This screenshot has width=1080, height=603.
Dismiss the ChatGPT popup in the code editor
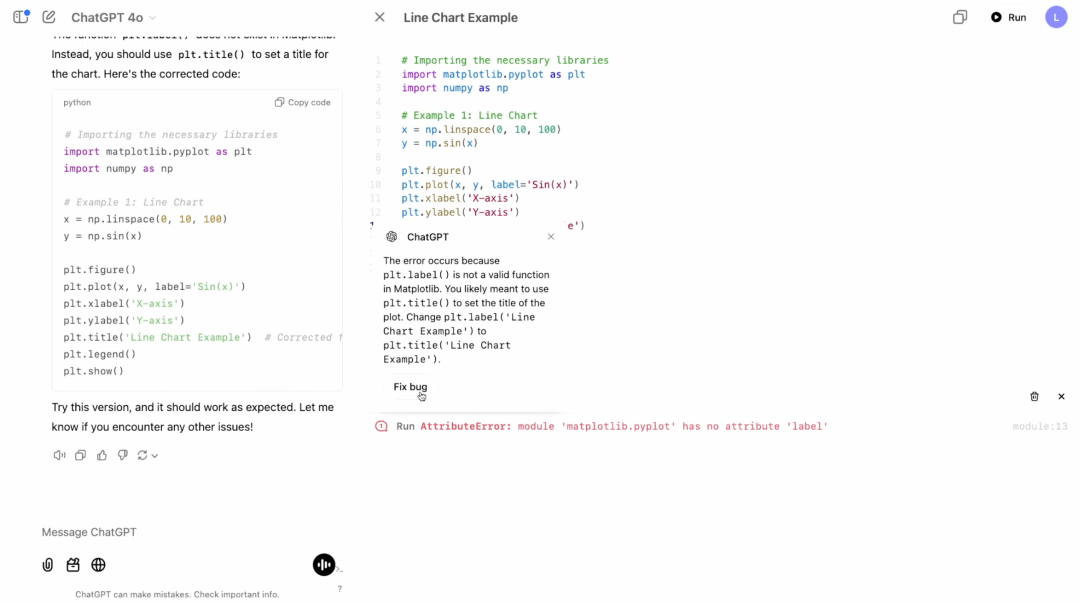coord(550,236)
